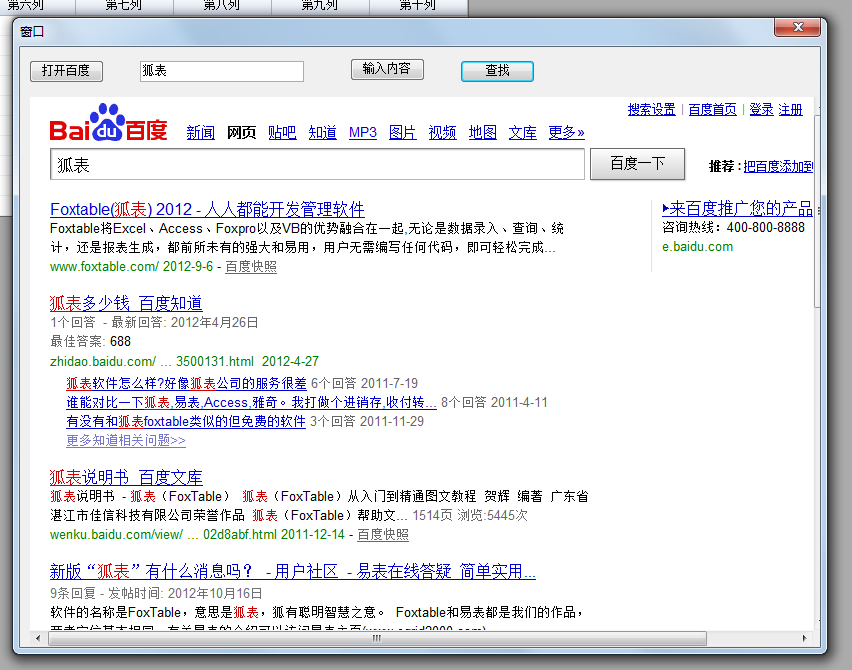Open the 谁能对比一下狐表,易表 question link
The image size is (852, 670).
tap(251, 403)
